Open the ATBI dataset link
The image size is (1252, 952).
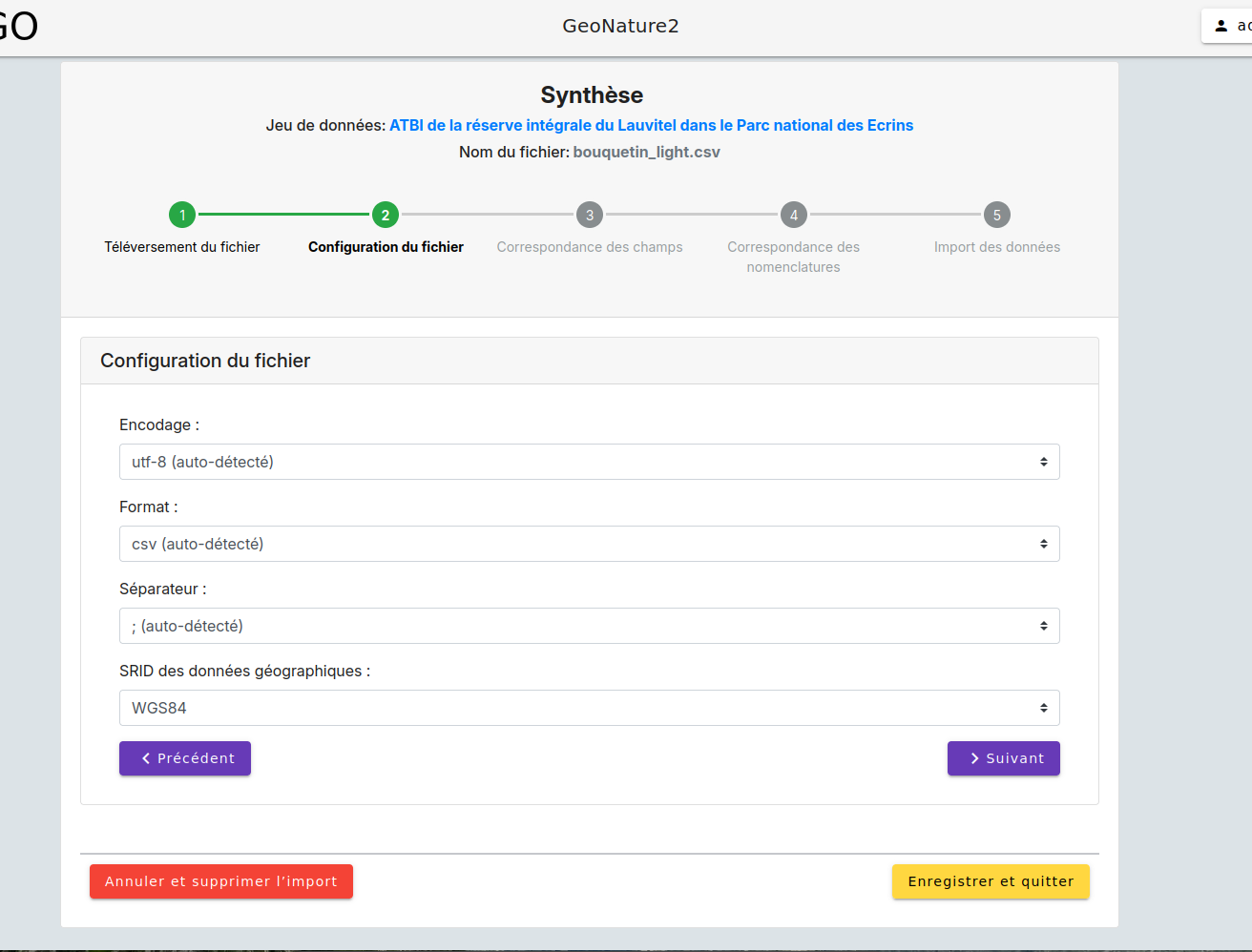pyautogui.click(x=651, y=125)
